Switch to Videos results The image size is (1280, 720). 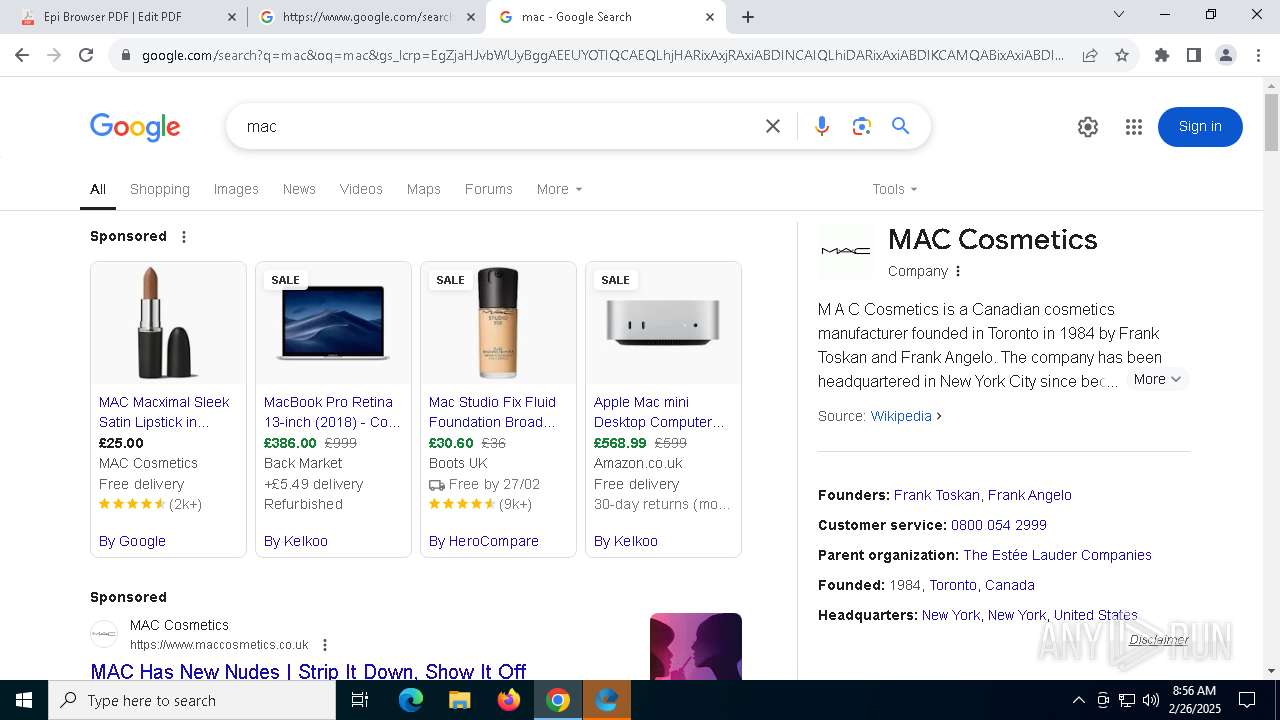[x=361, y=189]
